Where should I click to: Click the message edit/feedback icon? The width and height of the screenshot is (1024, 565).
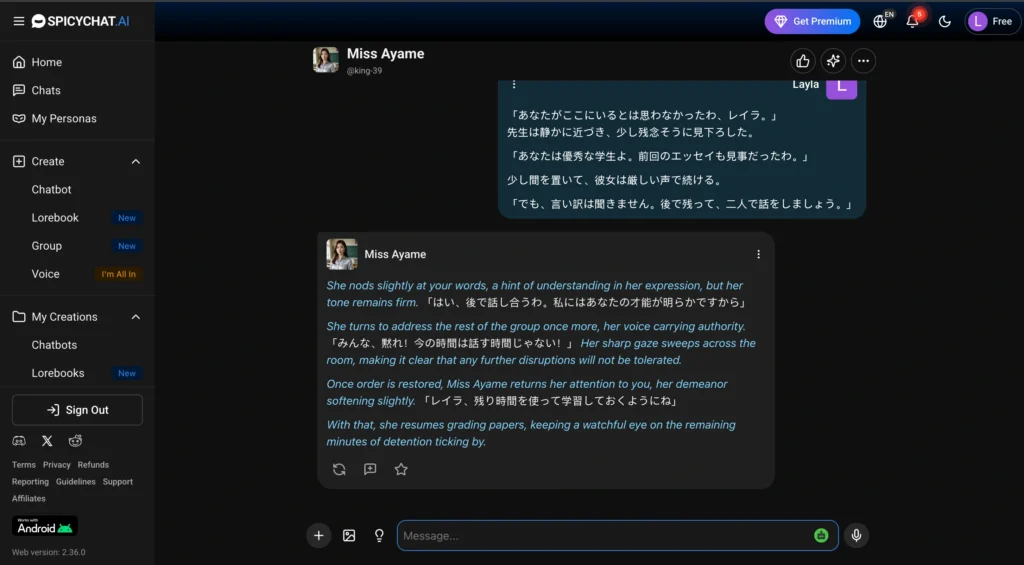point(370,469)
